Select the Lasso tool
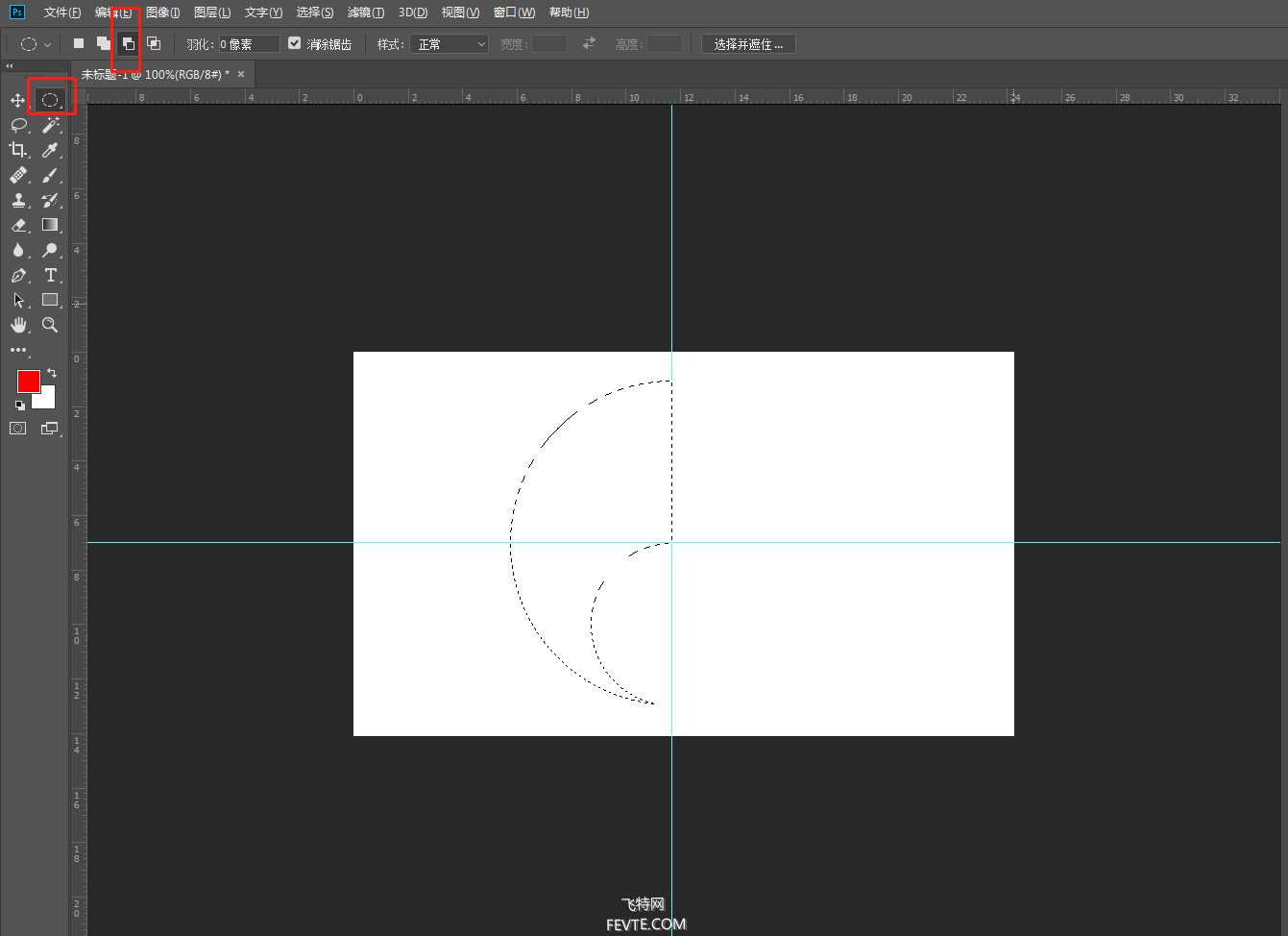Image resolution: width=1288 pixels, height=936 pixels. tap(18, 125)
